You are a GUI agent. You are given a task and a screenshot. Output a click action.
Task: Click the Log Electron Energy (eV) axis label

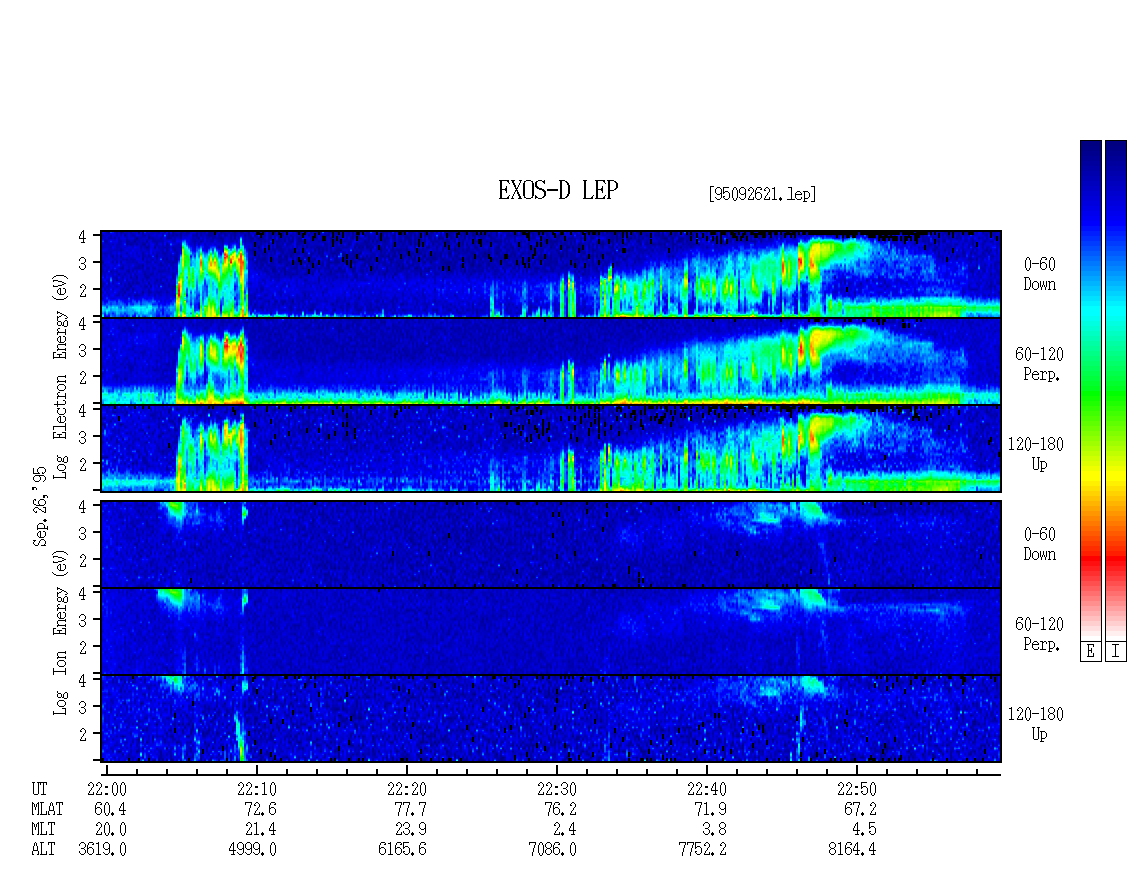(61, 376)
